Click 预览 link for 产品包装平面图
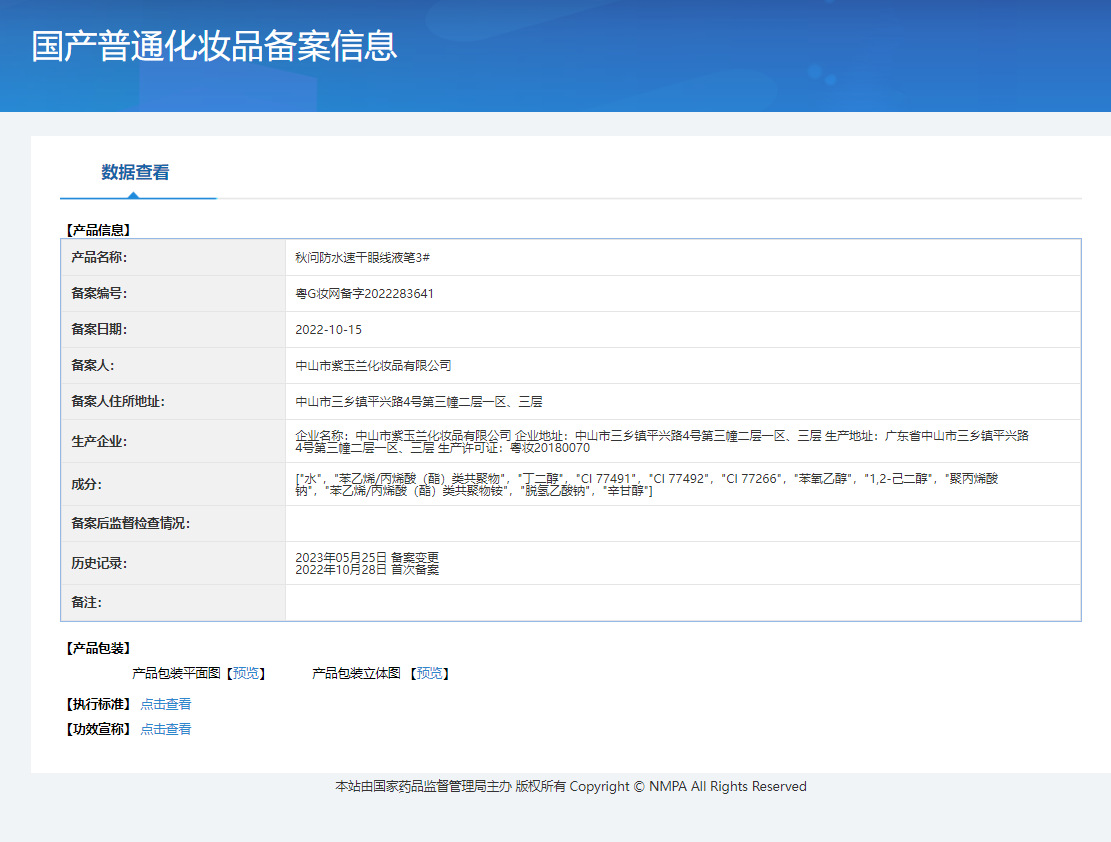The image size is (1111, 842). [246, 674]
